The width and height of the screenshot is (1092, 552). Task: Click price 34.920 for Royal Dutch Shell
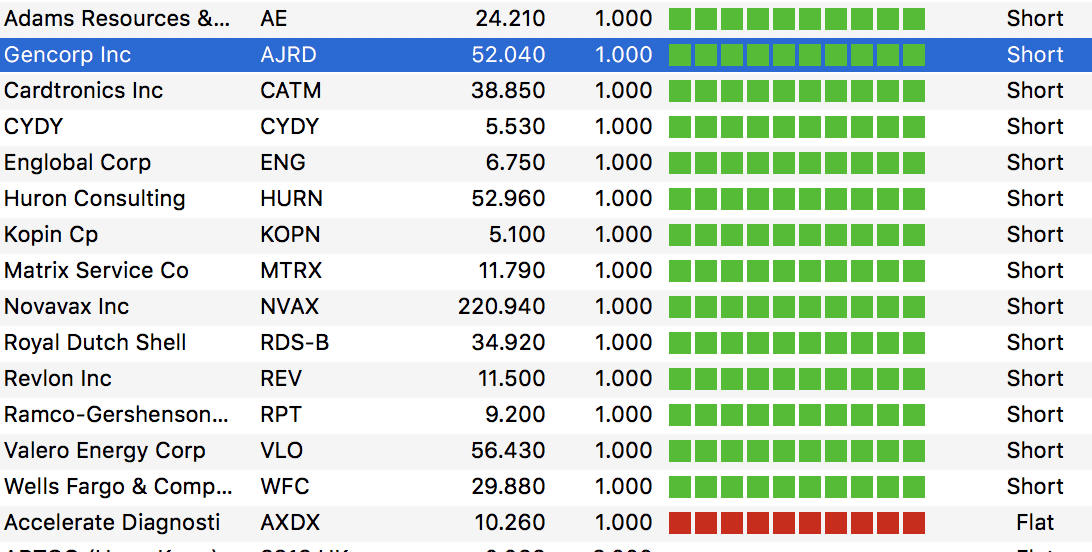508,342
